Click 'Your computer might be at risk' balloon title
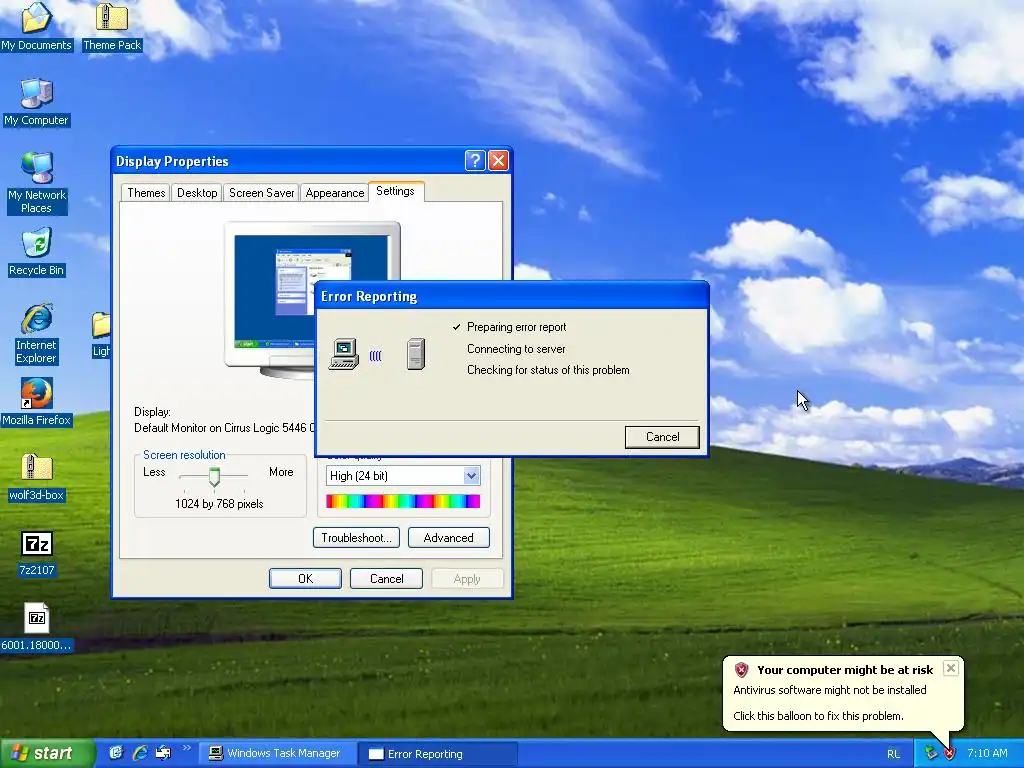Viewport: 1024px width, 768px height. tap(845, 669)
